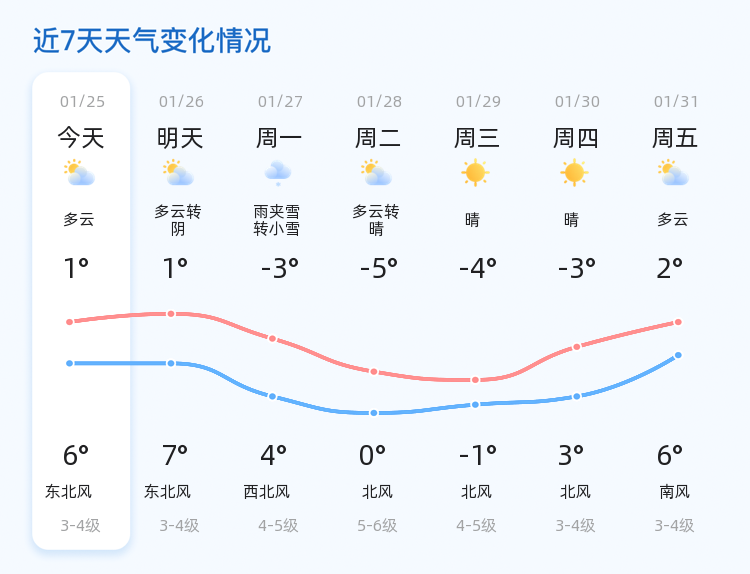Click the -5° low temperature for 周二

pyautogui.click(x=379, y=268)
